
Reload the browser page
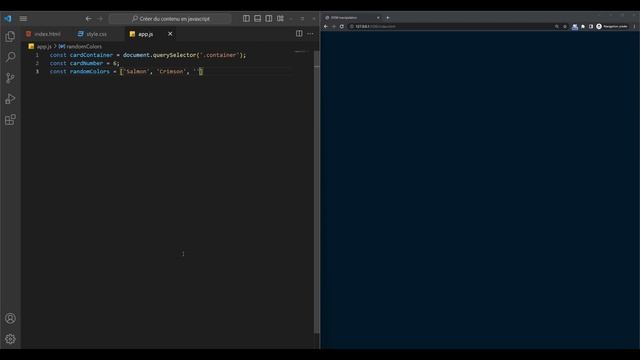click(342, 27)
